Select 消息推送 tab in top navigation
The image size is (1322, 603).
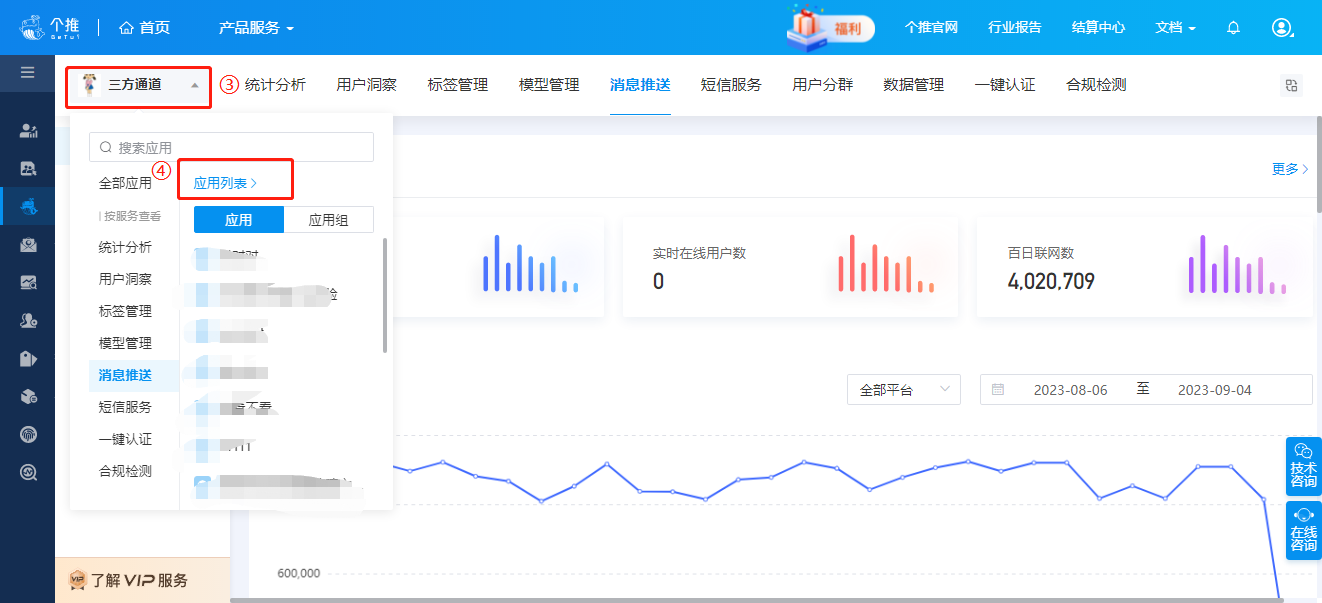640,85
